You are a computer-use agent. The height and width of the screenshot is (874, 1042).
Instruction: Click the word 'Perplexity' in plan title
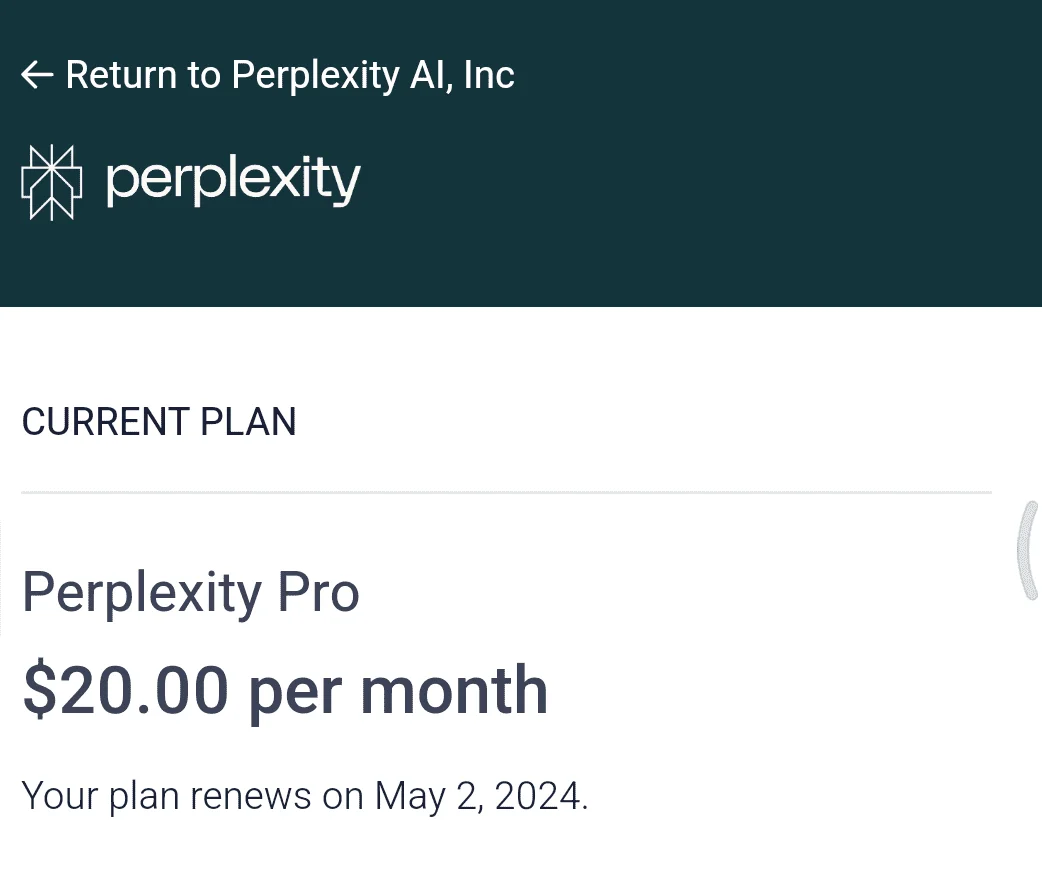pyautogui.click(x=142, y=593)
